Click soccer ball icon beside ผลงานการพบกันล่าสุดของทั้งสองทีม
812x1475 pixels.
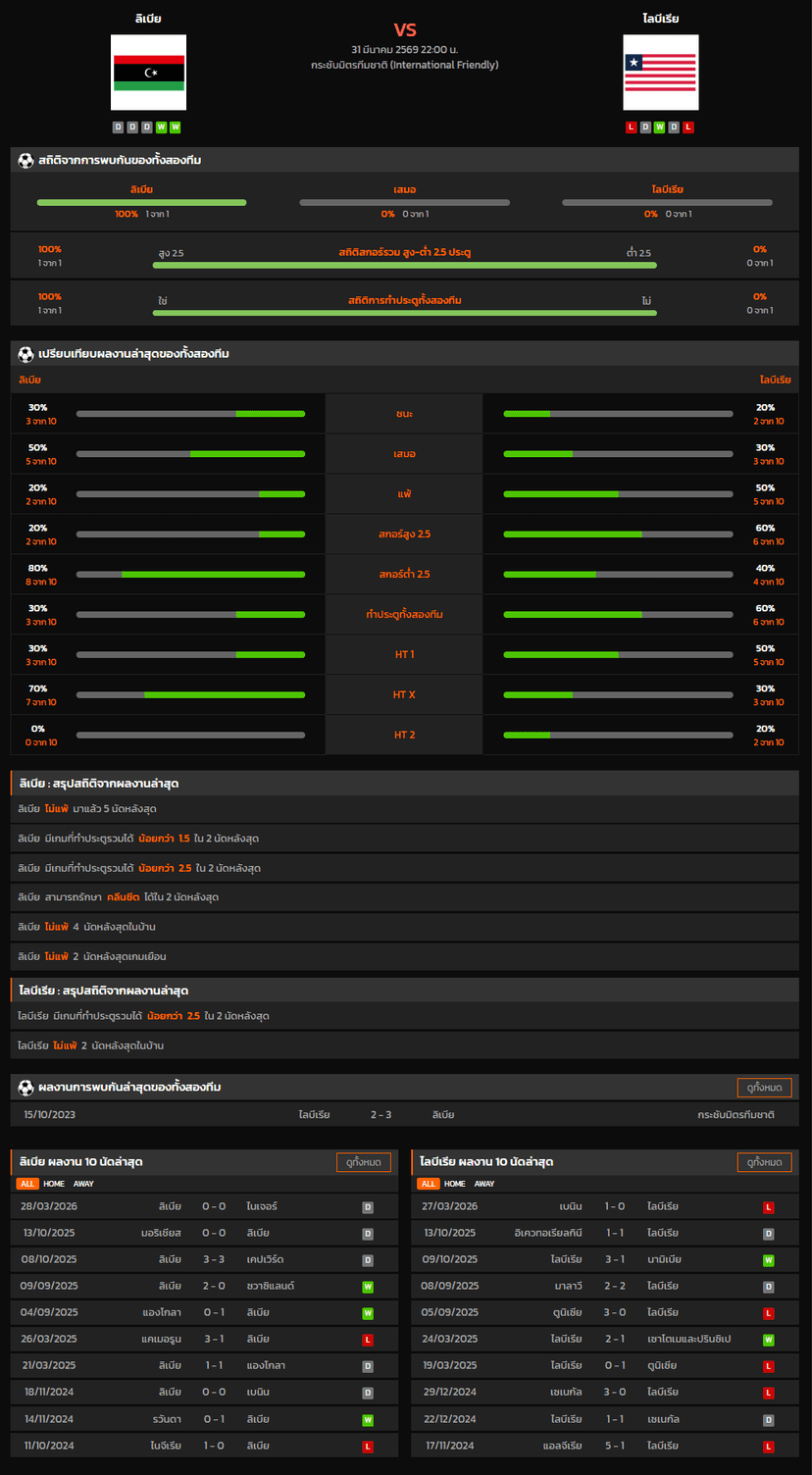[25, 1087]
